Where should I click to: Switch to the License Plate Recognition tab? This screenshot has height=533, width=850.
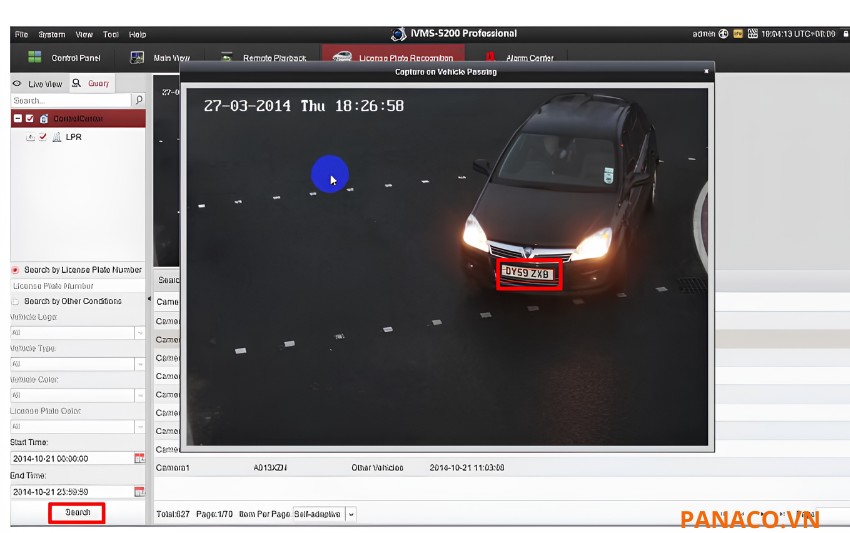pyautogui.click(x=393, y=56)
